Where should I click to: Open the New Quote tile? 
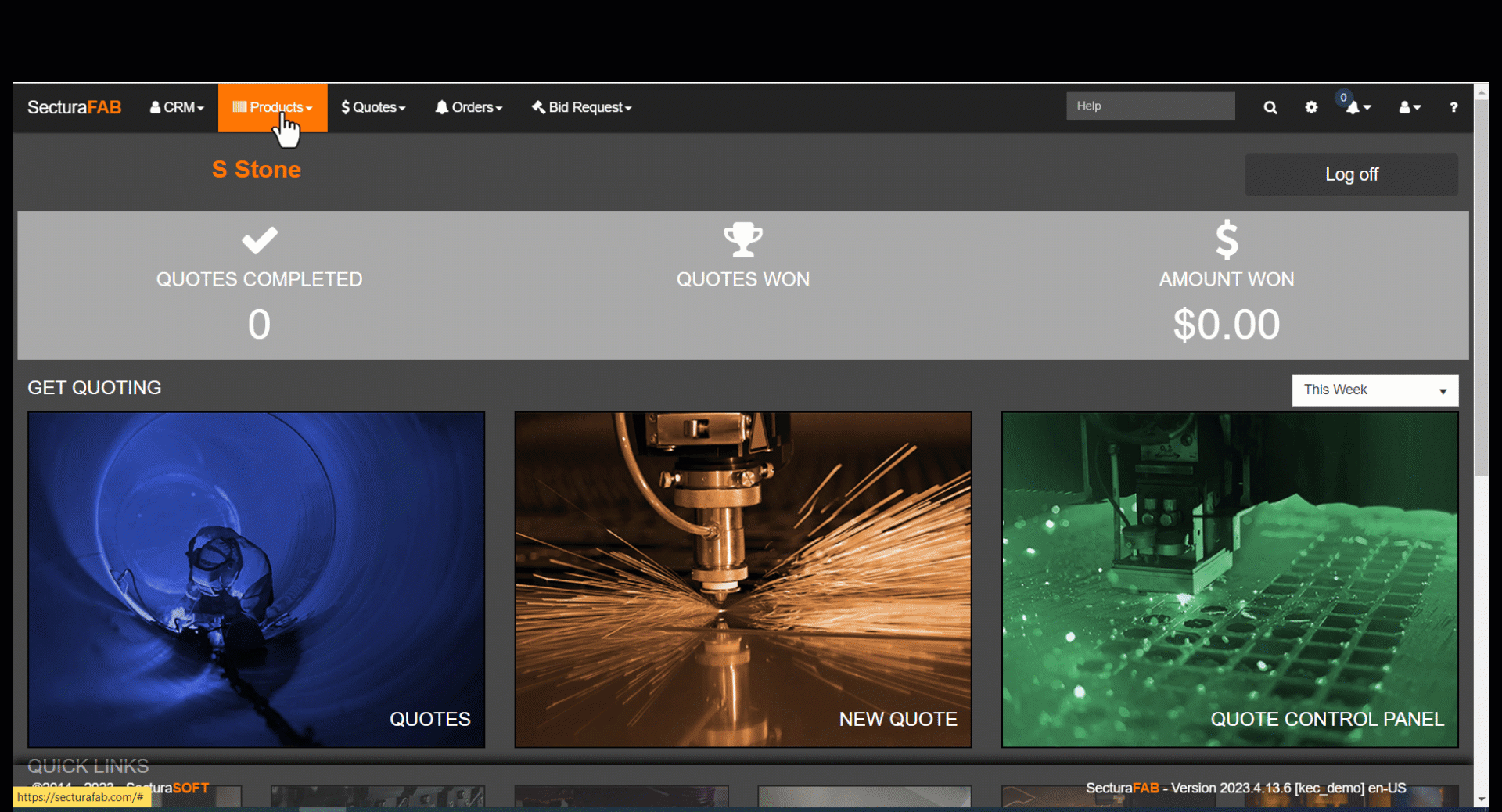coord(742,579)
